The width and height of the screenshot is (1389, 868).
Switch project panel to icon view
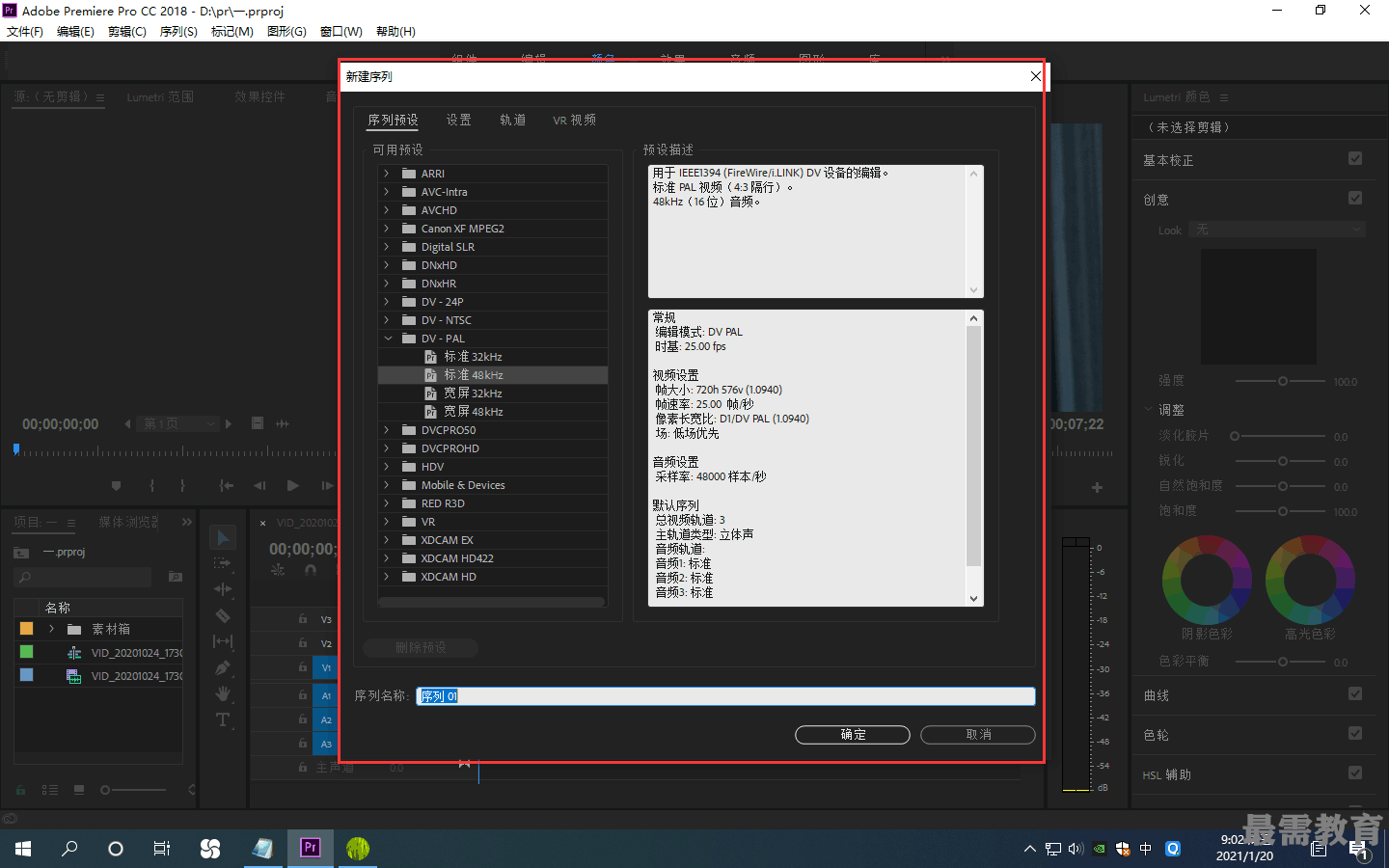click(x=79, y=790)
